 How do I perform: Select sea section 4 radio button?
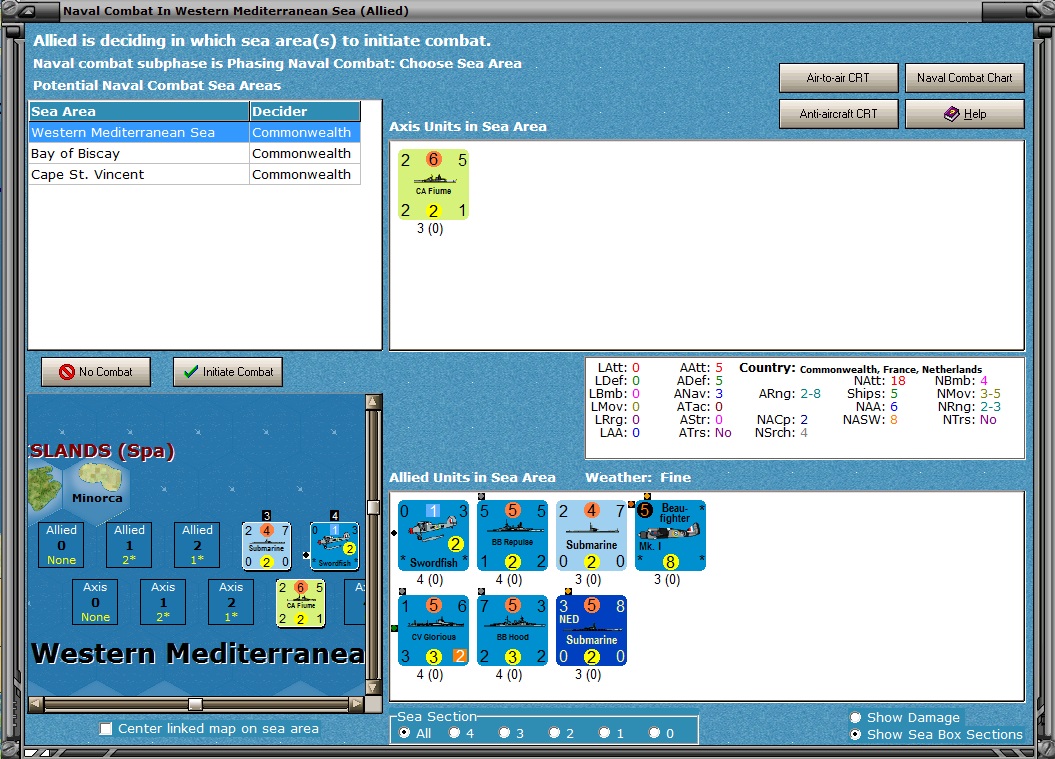(x=455, y=733)
